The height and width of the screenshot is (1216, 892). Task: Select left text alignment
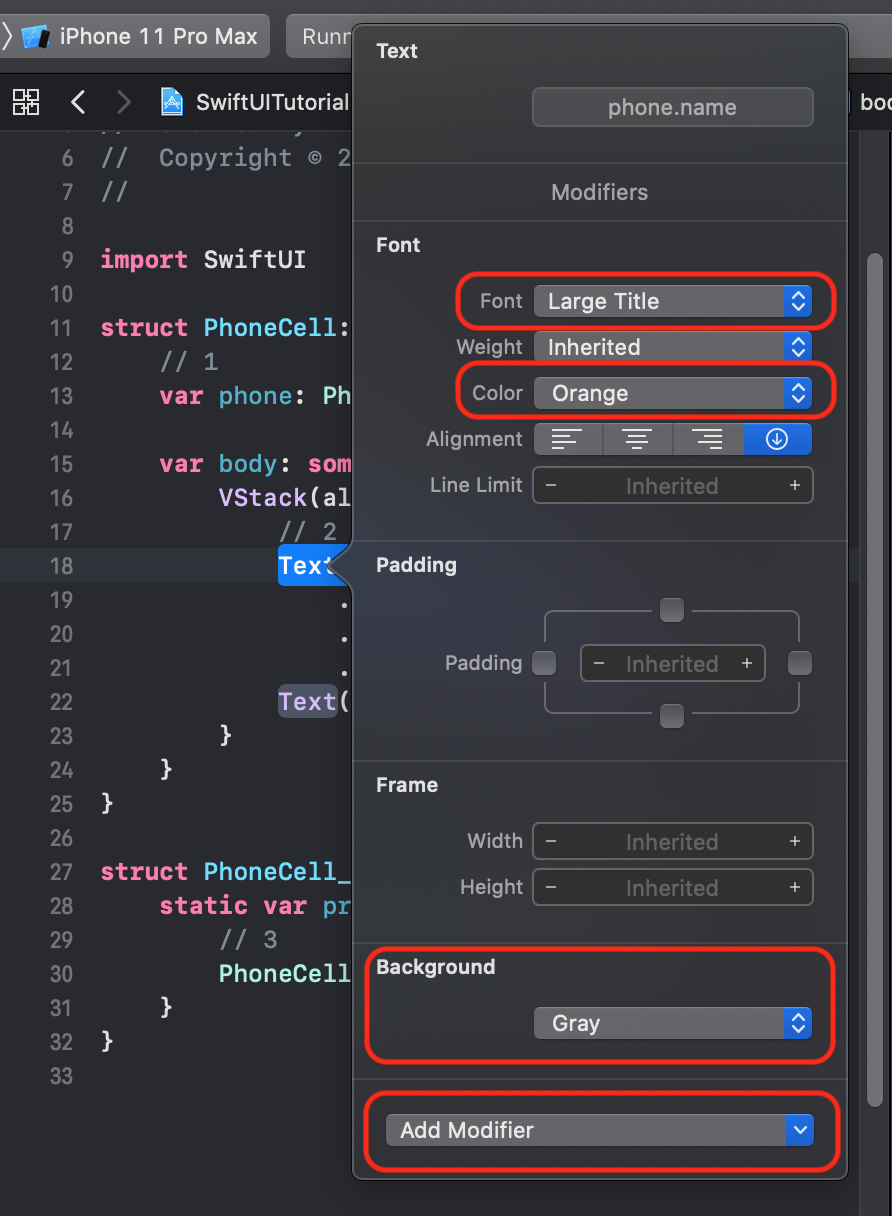coord(568,439)
